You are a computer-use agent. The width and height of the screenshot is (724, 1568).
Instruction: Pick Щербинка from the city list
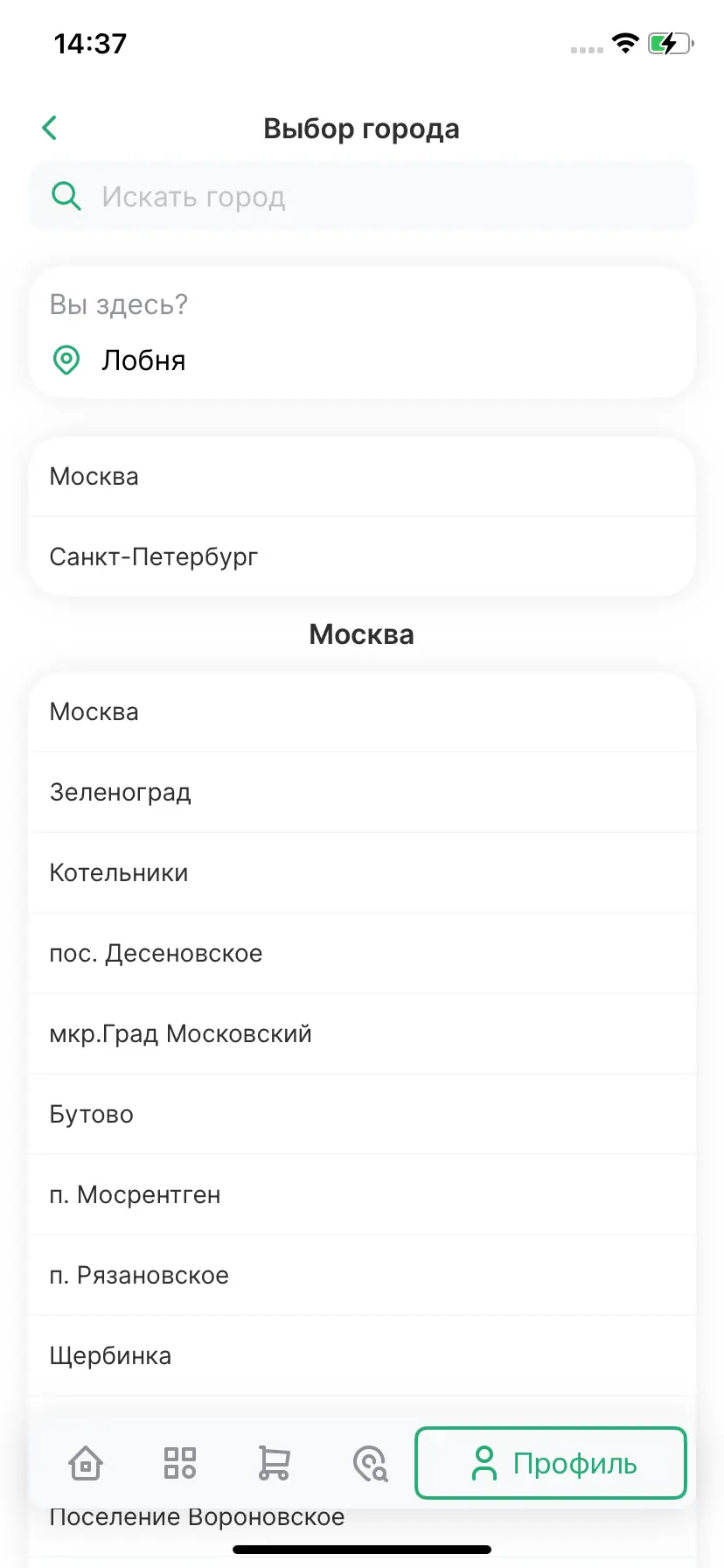click(x=110, y=1356)
